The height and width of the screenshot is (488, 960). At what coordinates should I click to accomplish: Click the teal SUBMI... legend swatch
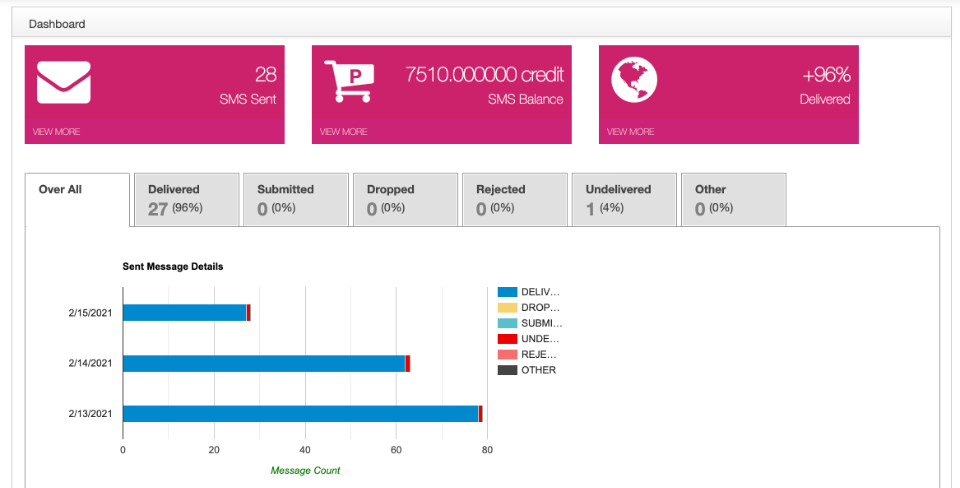(508, 323)
